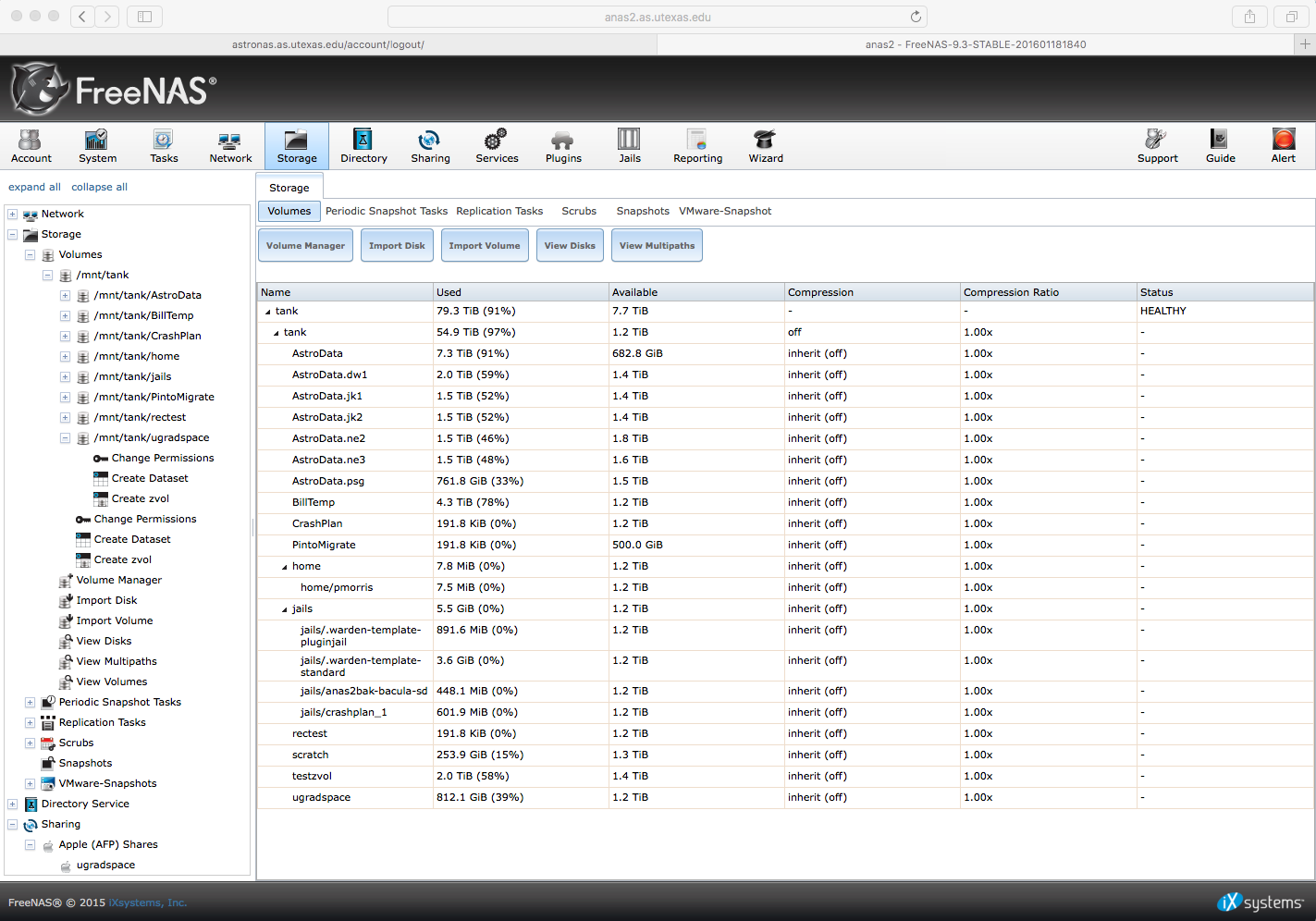The image size is (1316, 921).
Task: Click the View Multipaths button
Action: (657, 246)
